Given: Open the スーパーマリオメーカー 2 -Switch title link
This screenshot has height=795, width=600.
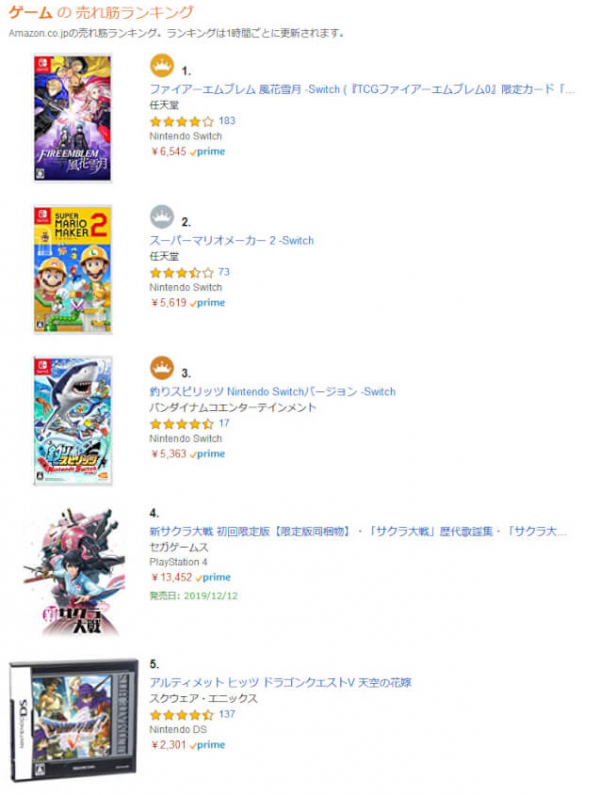Looking at the screenshot, I should click(232, 240).
